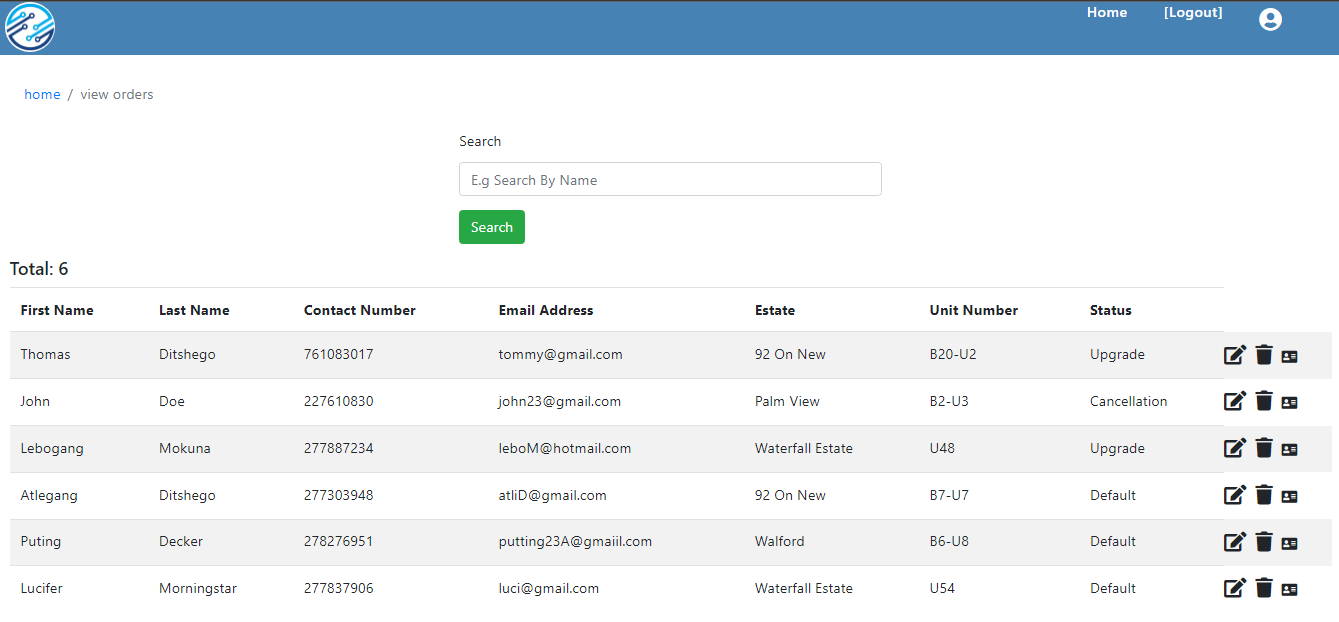Screen dimensions: 1339x622
Task: Click the First Name column header
Action: pos(57,310)
